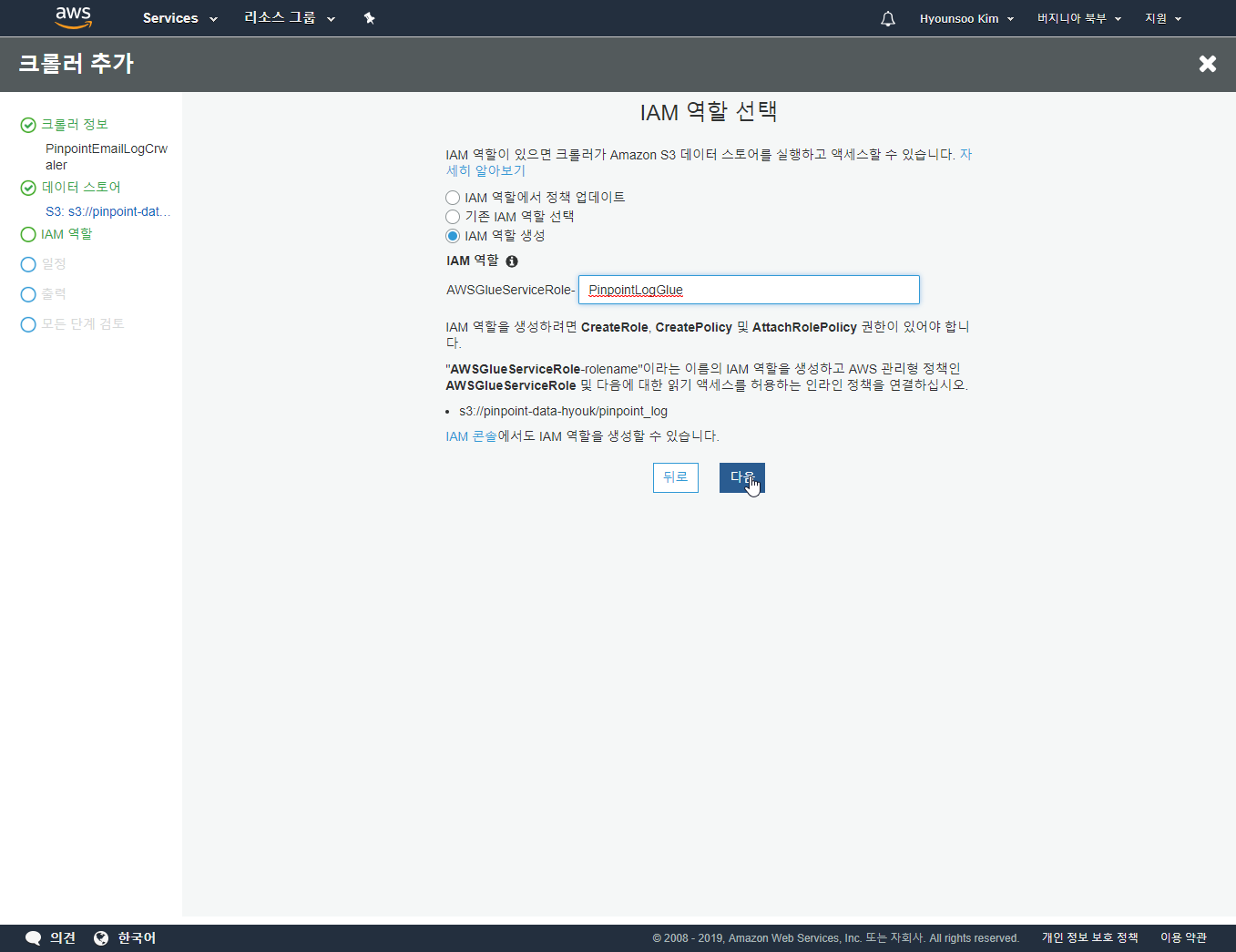This screenshot has height=952, width=1236.
Task: Open the 자세히 알아보기 link
Action: pyautogui.click(x=485, y=170)
